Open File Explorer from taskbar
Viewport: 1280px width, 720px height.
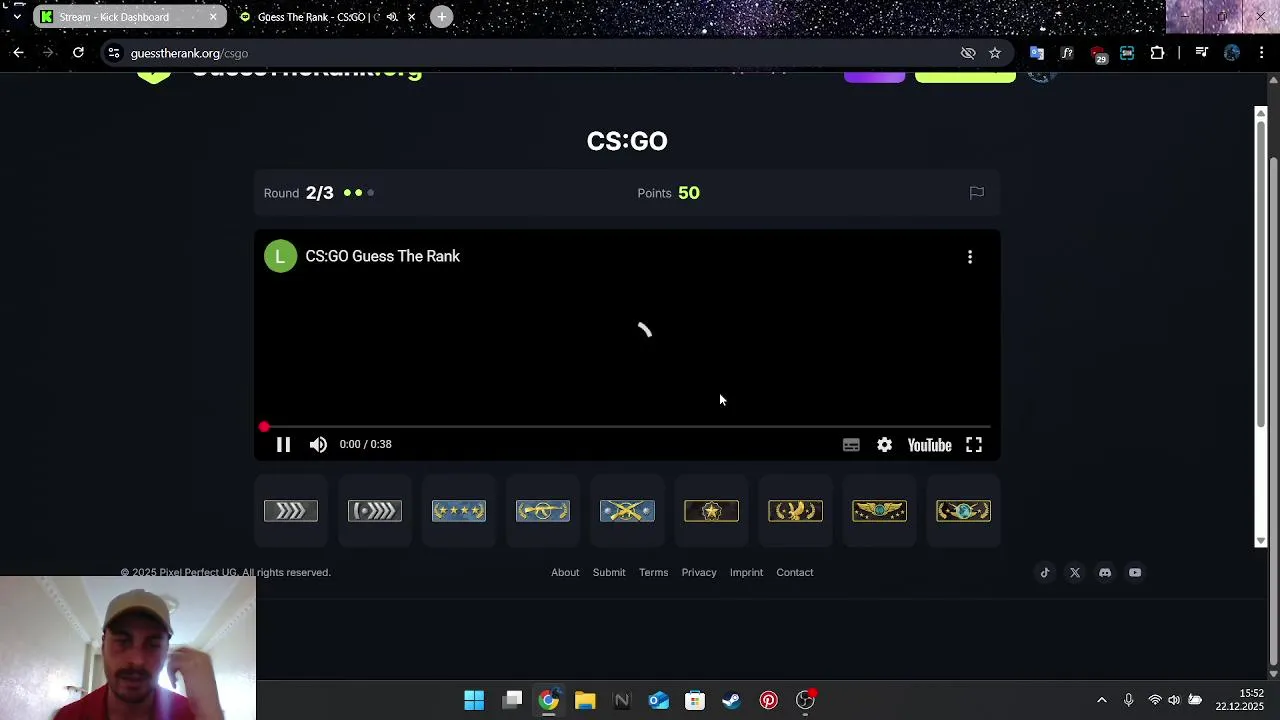pos(585,700)
